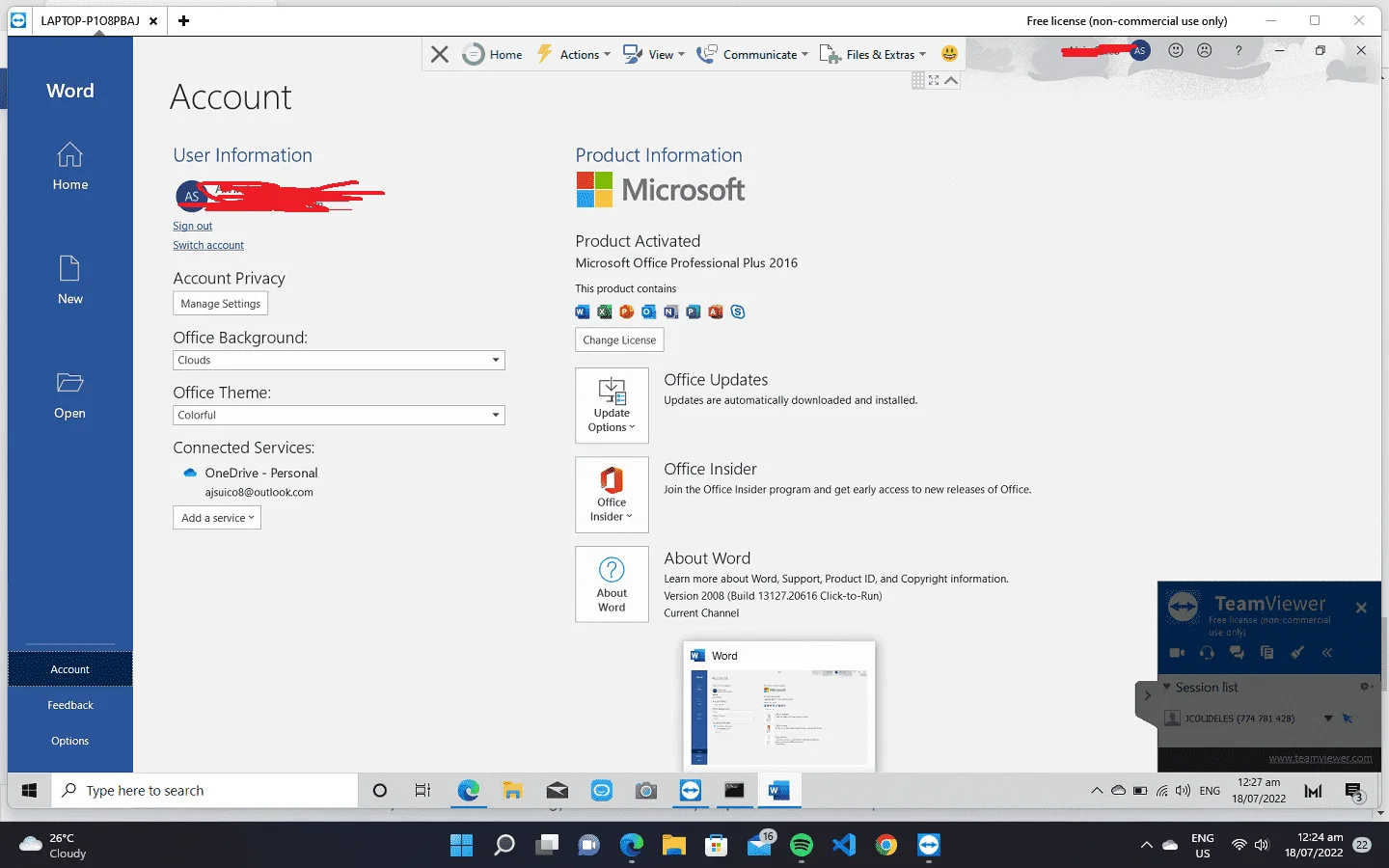
Task: Click the Manage Settings button
Action: [220, 304]
